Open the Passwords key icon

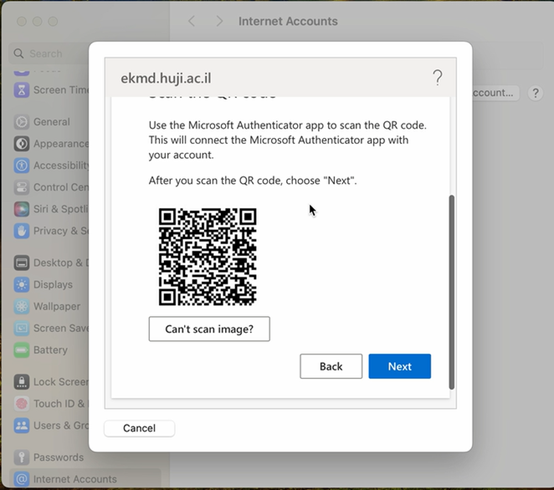point(22,457)
